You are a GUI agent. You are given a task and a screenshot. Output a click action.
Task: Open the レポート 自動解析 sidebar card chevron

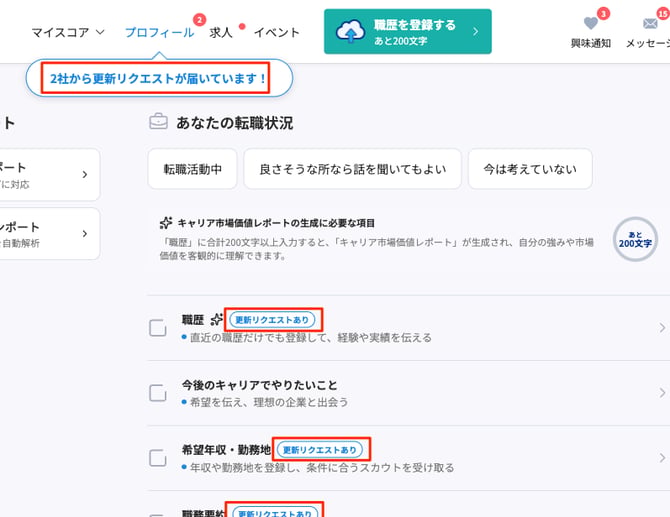coord(85,233)
